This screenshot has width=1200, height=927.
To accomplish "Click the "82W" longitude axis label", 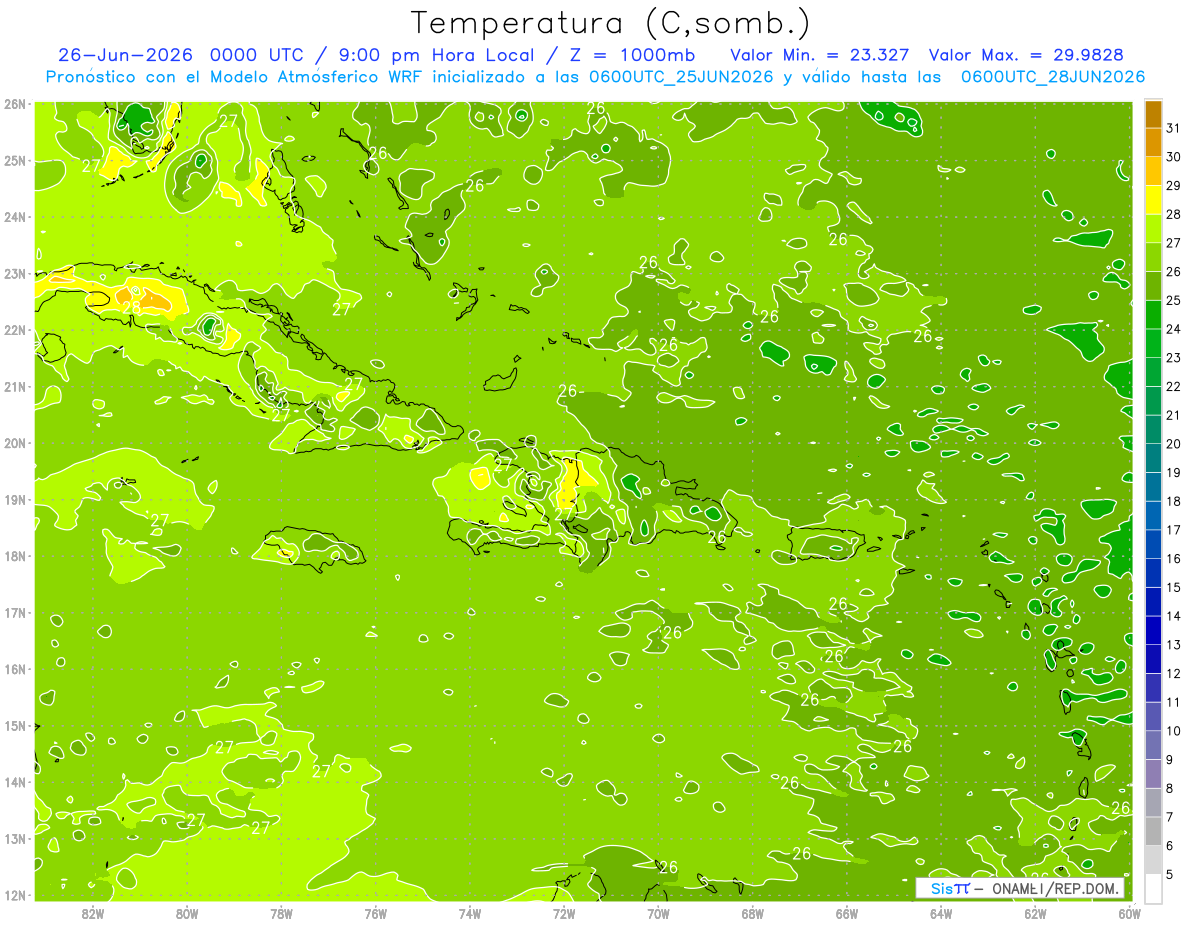I will click(92, 914).
